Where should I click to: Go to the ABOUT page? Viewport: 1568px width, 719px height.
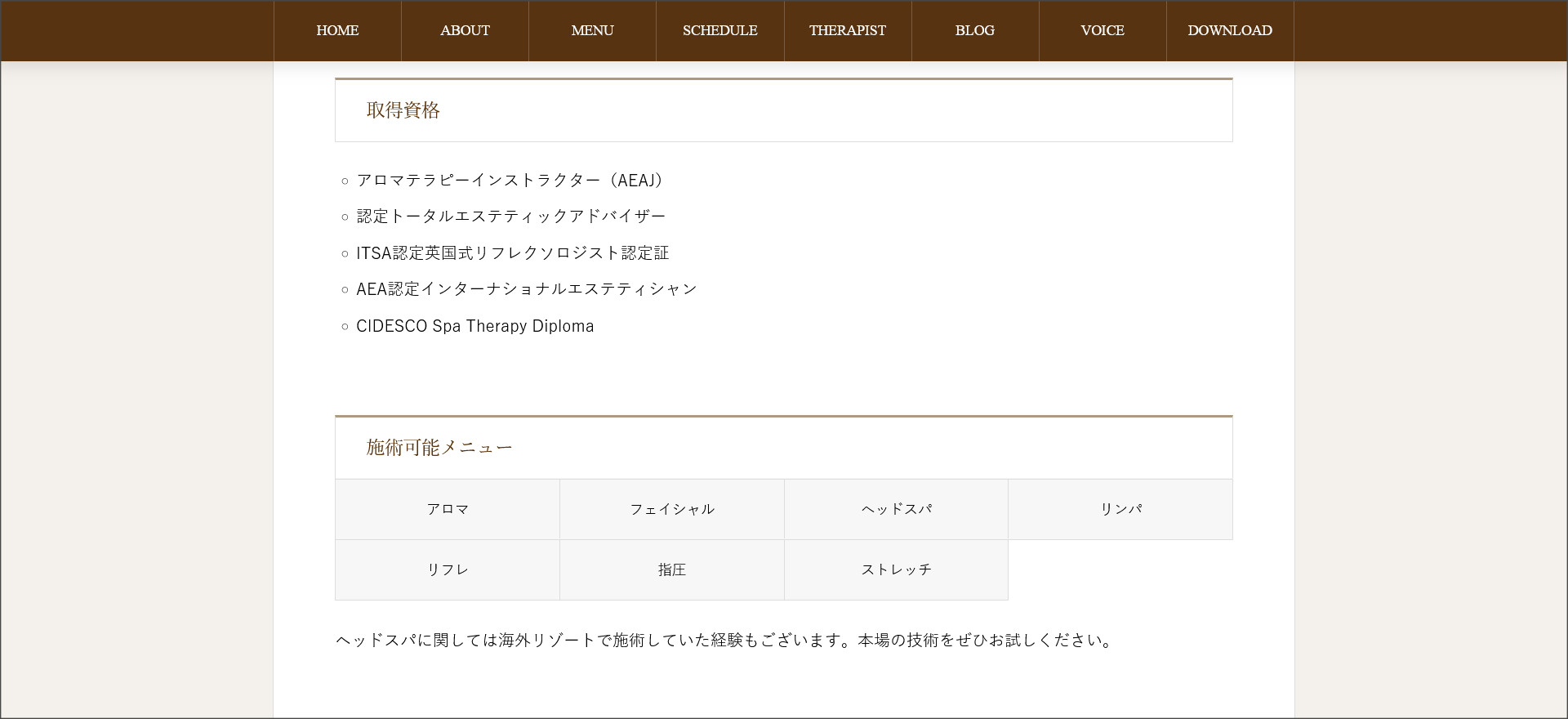coord(465,31)
